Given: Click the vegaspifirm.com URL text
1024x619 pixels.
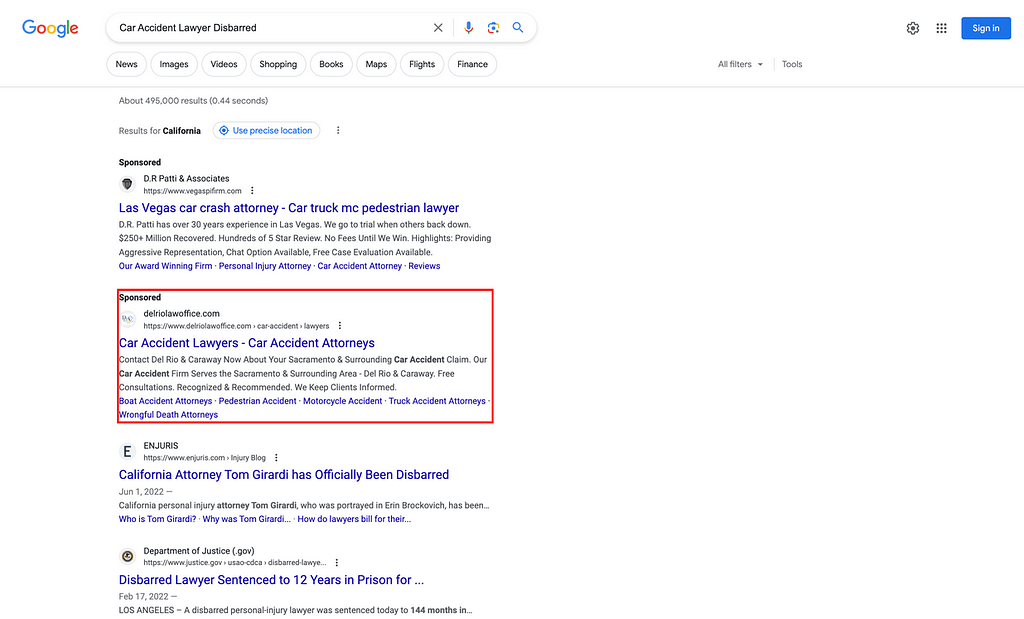Looking at the screenshot, I should coord(193,191).
